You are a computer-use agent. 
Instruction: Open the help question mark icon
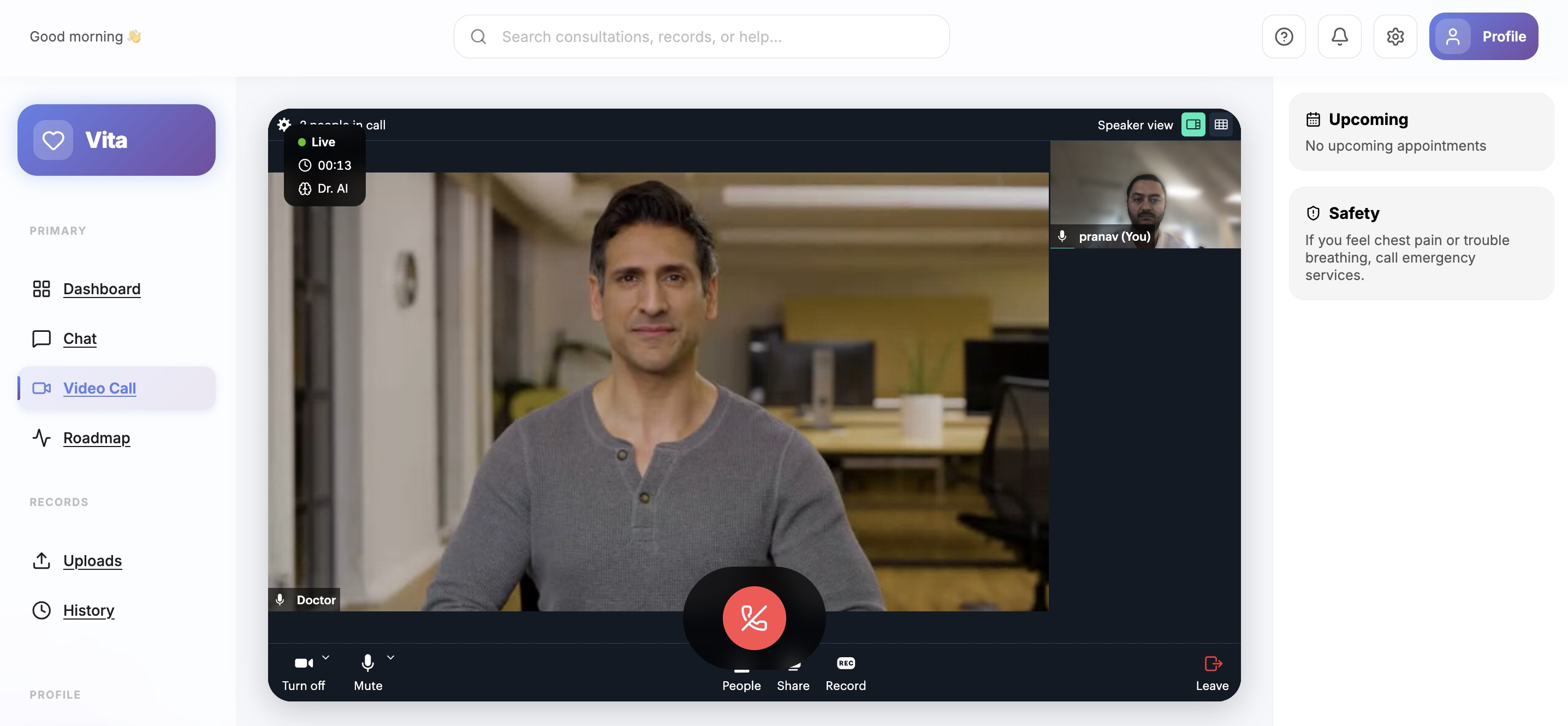1283,37
